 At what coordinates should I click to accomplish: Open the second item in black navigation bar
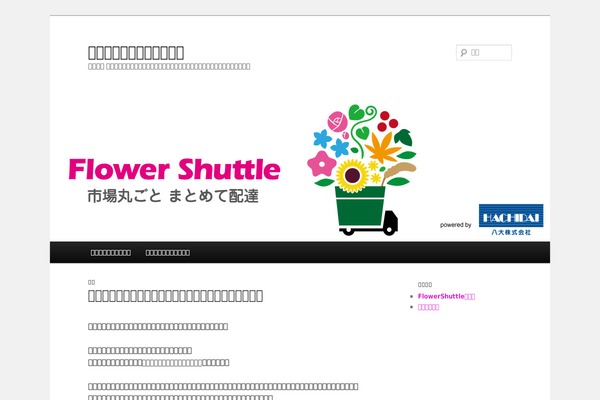tap(168, 253)
